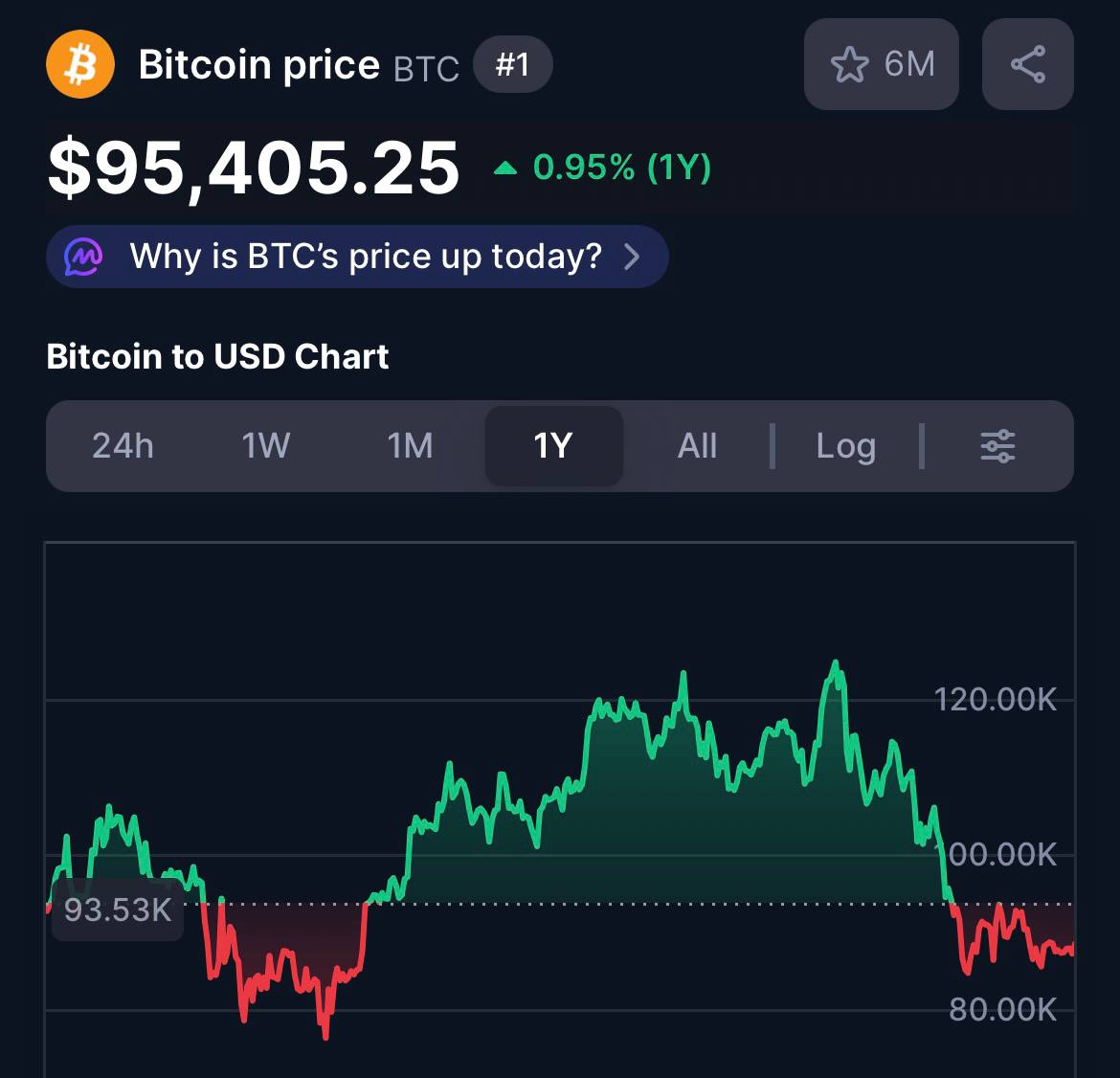
Task: Switch chart to 24h timeframe
Action: click(x=123, y=446)
